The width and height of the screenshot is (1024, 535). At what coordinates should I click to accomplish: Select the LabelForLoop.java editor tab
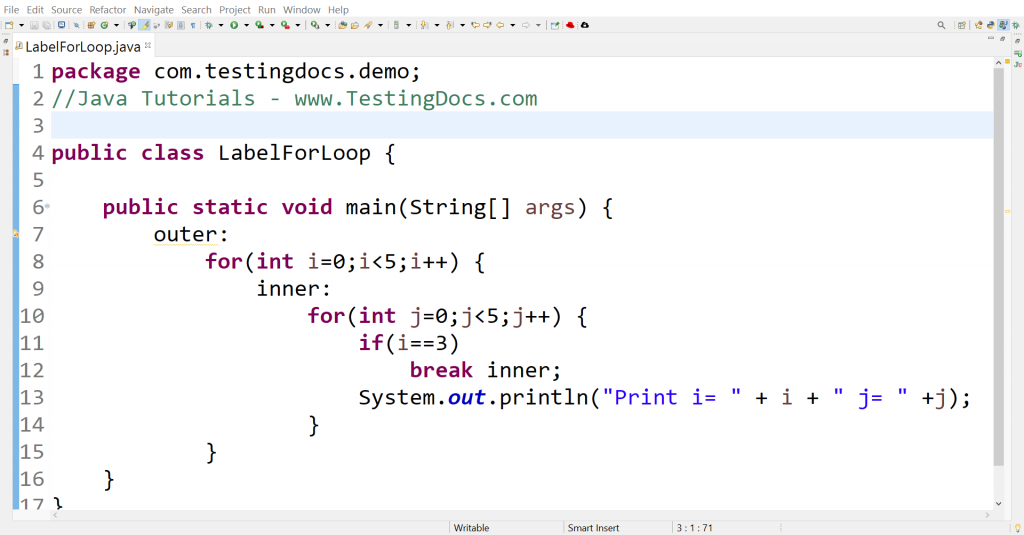(82, 46)
